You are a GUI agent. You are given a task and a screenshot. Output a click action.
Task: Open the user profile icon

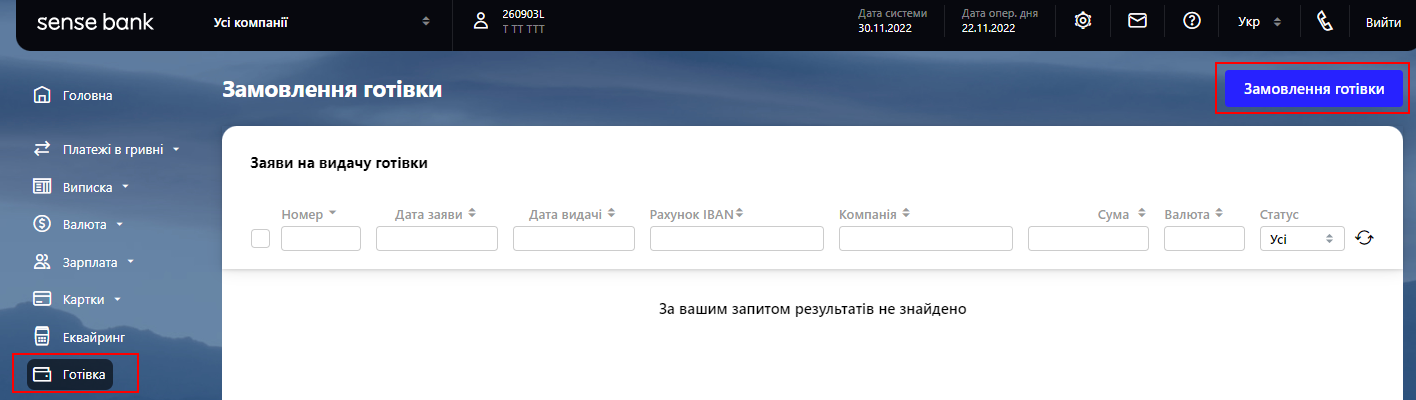481,21
